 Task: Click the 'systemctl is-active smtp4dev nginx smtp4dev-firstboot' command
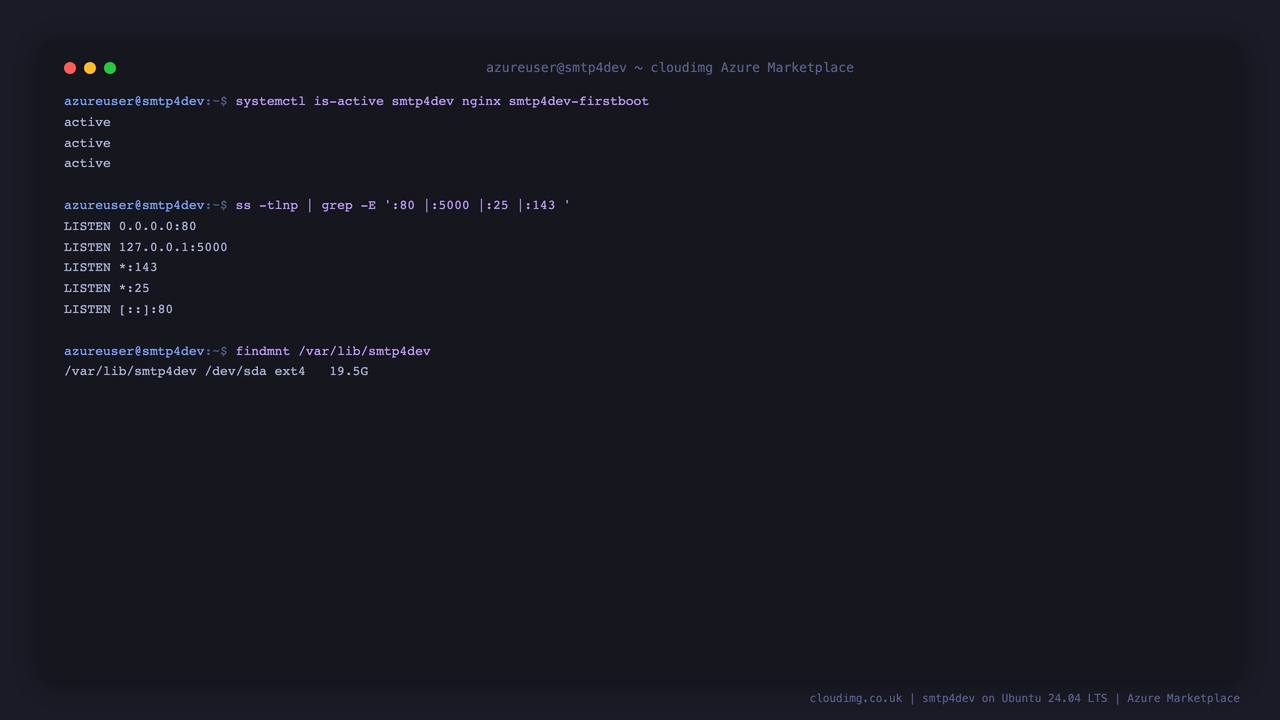pyautogui.click(x=442, y=101)
